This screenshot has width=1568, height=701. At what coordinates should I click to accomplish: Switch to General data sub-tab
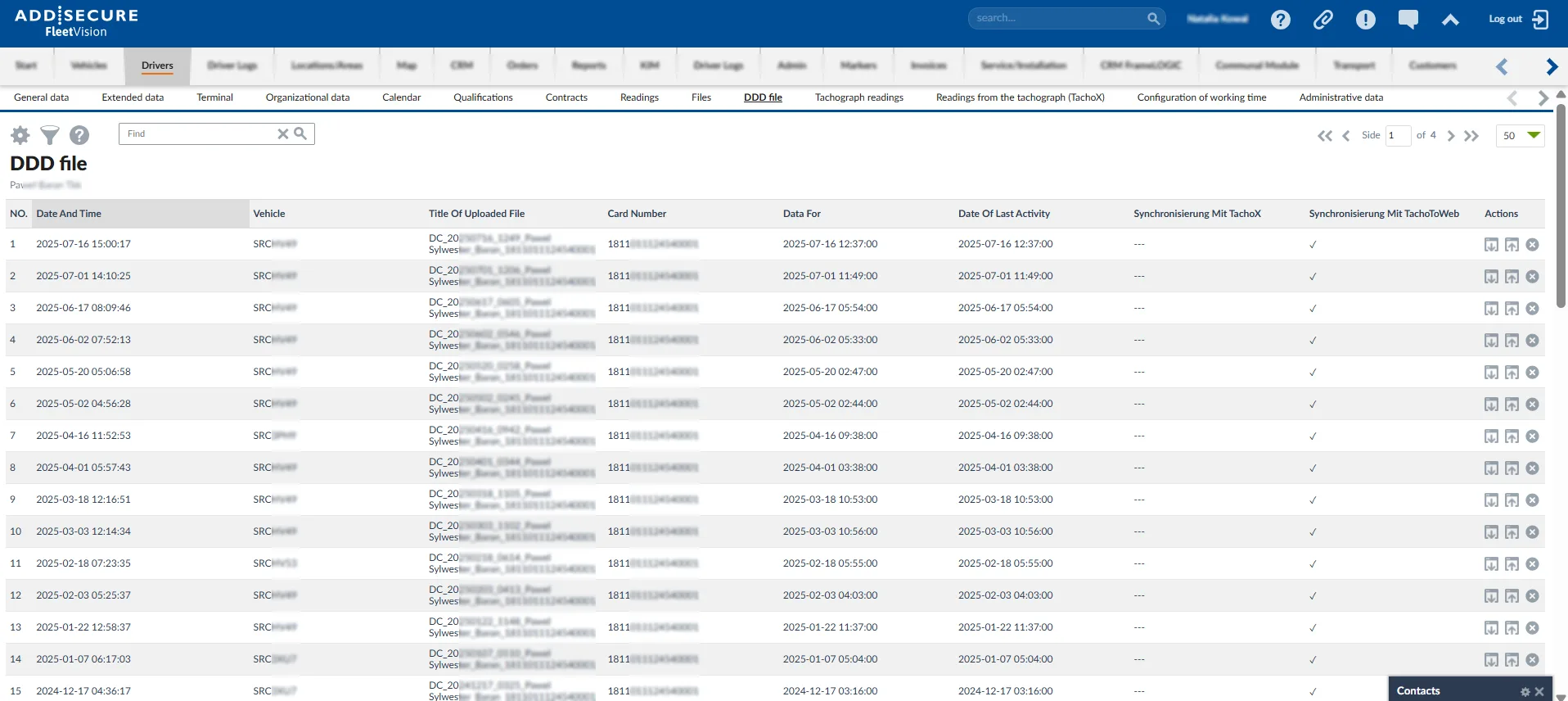point(42,97)
